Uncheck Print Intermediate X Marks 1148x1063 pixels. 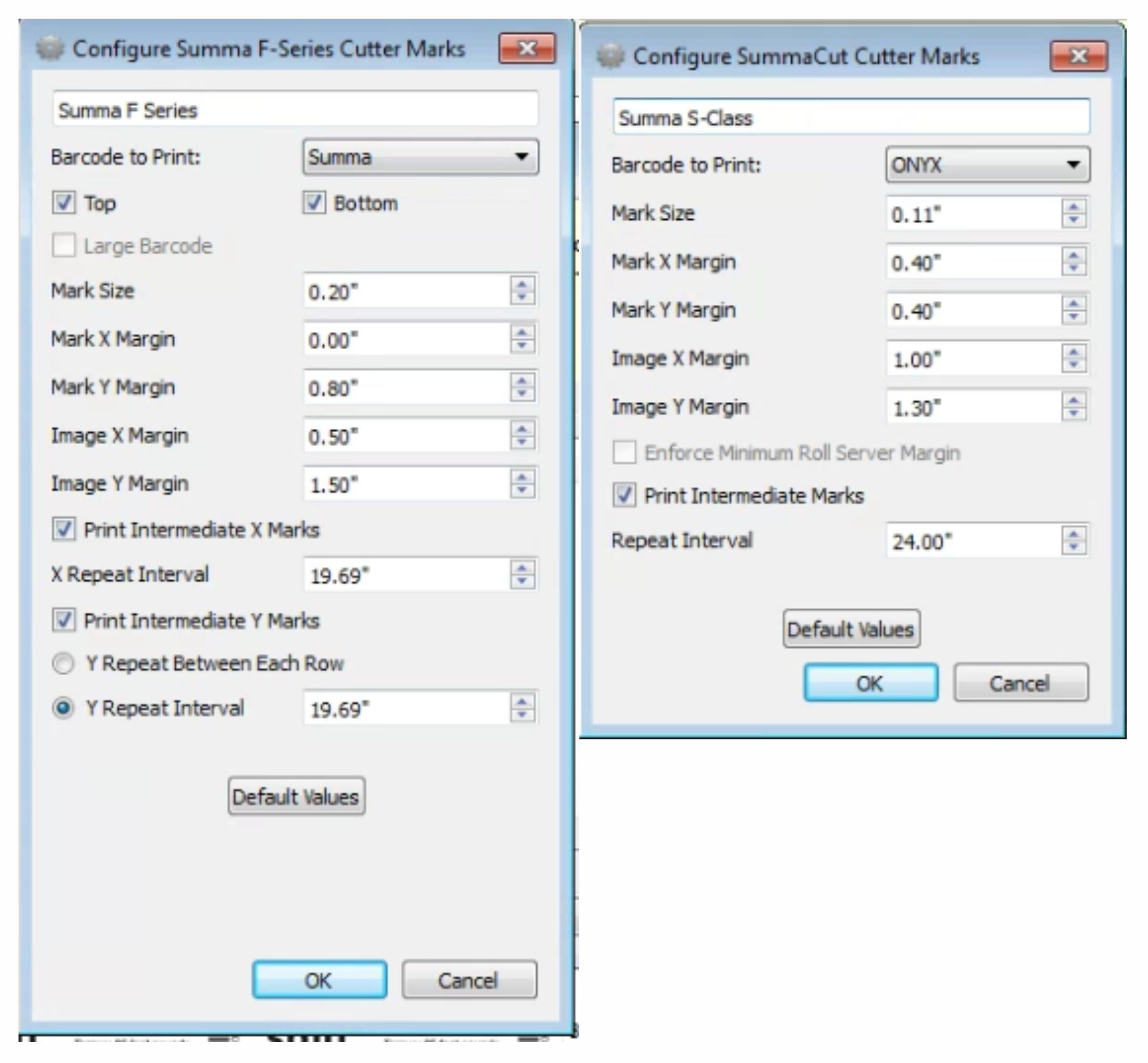(64, 529)
